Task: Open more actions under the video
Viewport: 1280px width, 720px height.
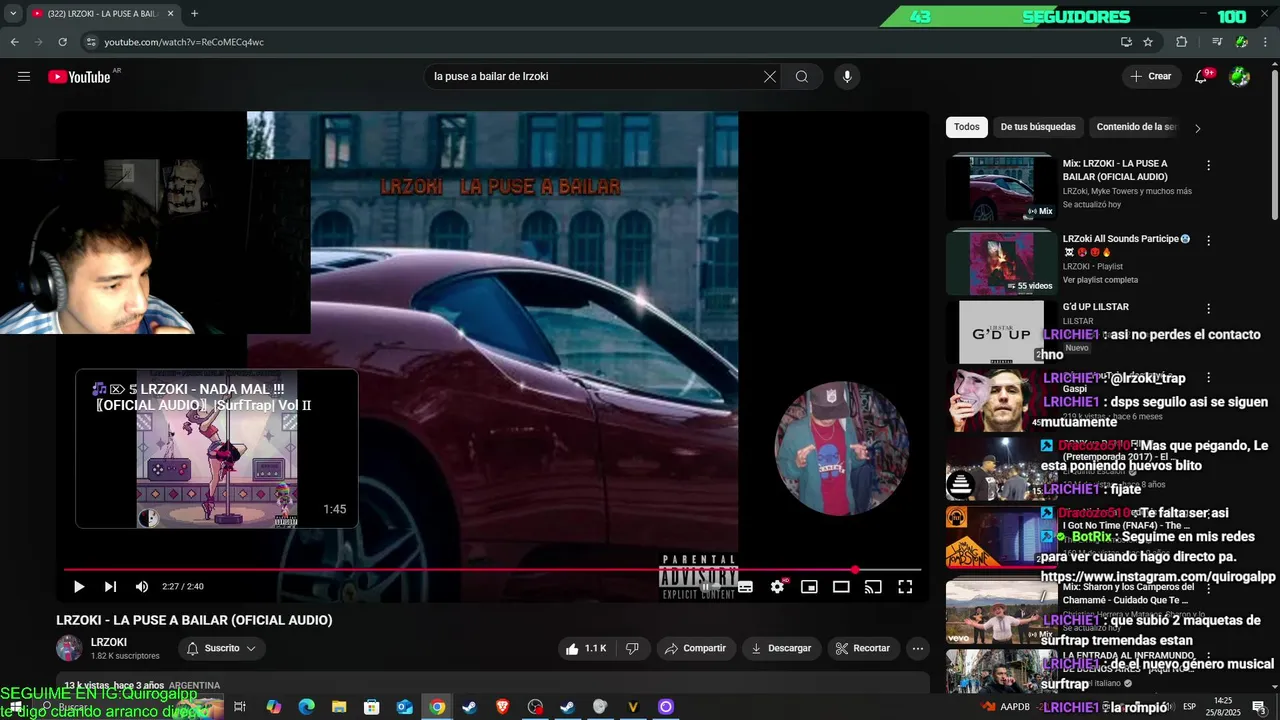Action: click(918, 648)
